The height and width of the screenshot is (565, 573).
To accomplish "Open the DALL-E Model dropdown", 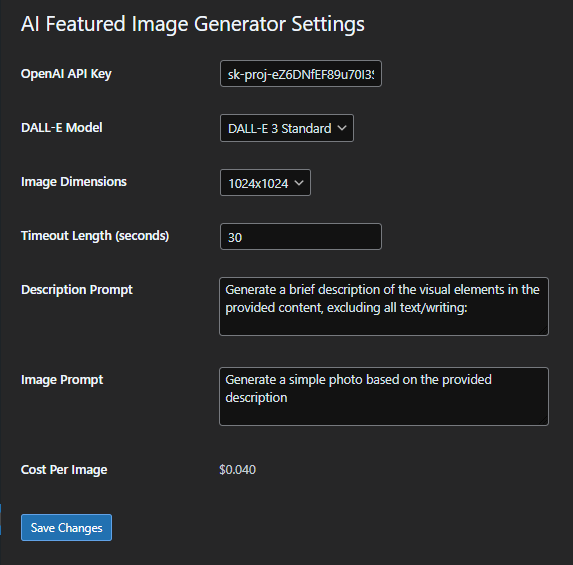I will pos(287,128).
